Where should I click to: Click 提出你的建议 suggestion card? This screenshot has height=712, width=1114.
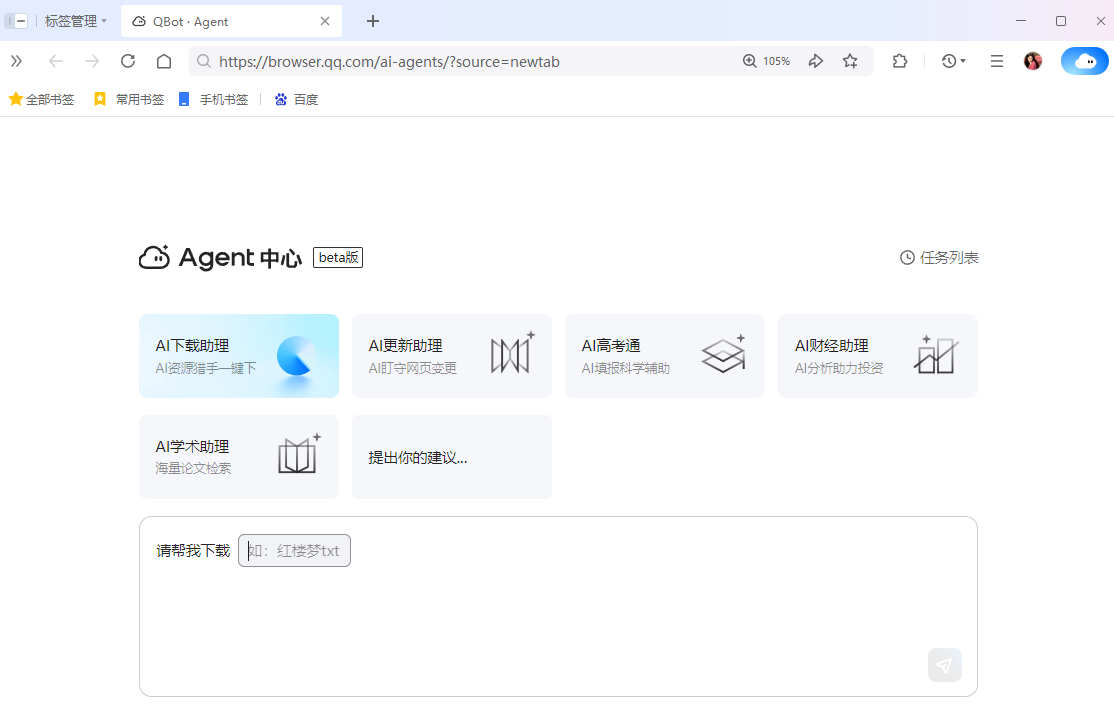pos(451,456)
